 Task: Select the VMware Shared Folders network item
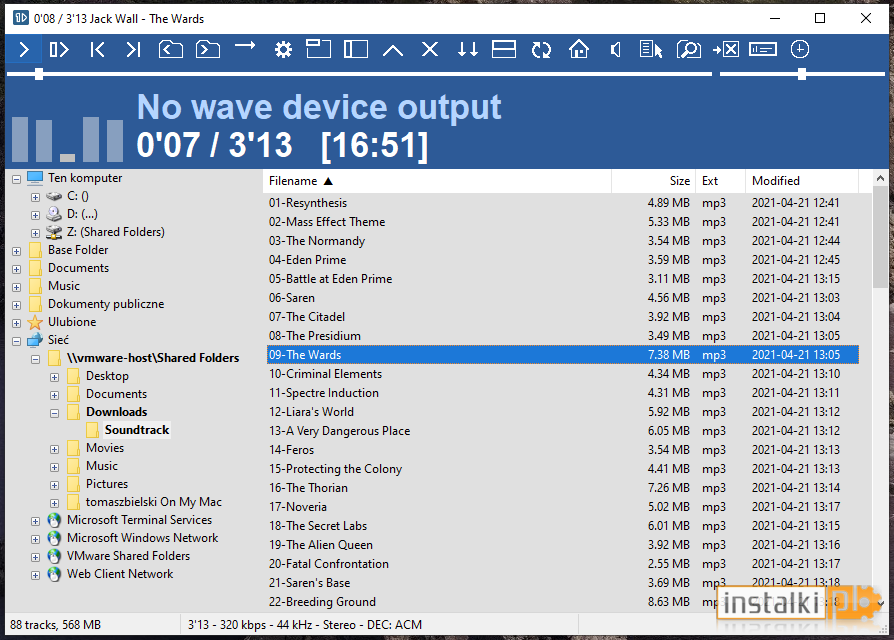coord(128,556)
